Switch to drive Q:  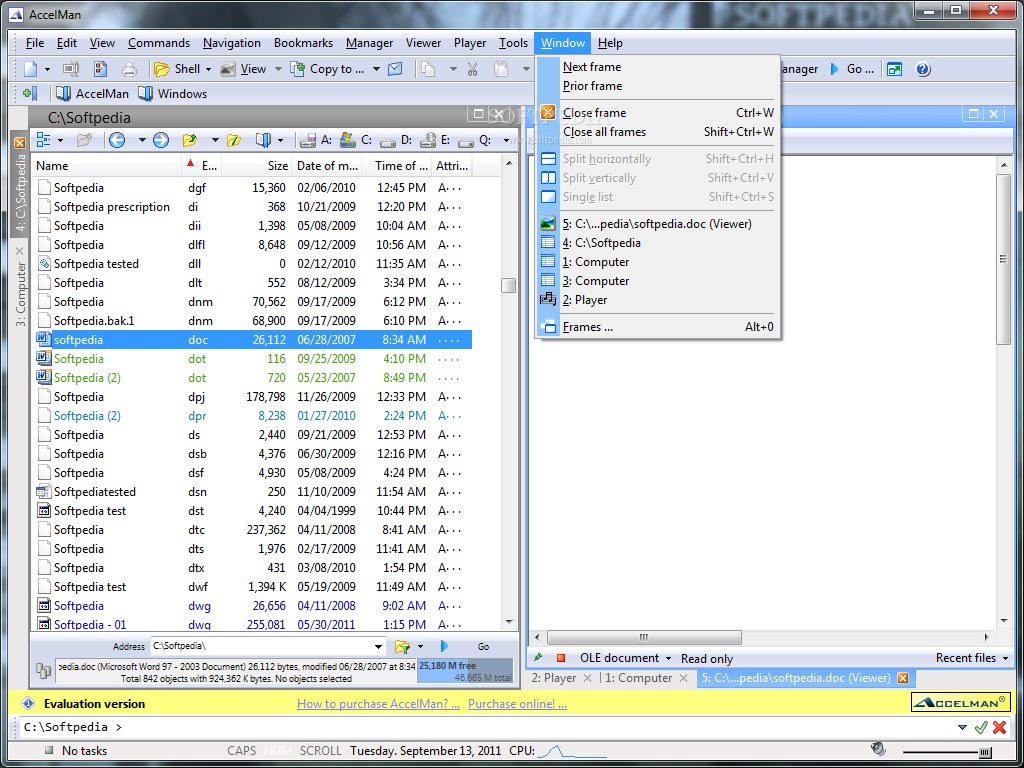475,140
